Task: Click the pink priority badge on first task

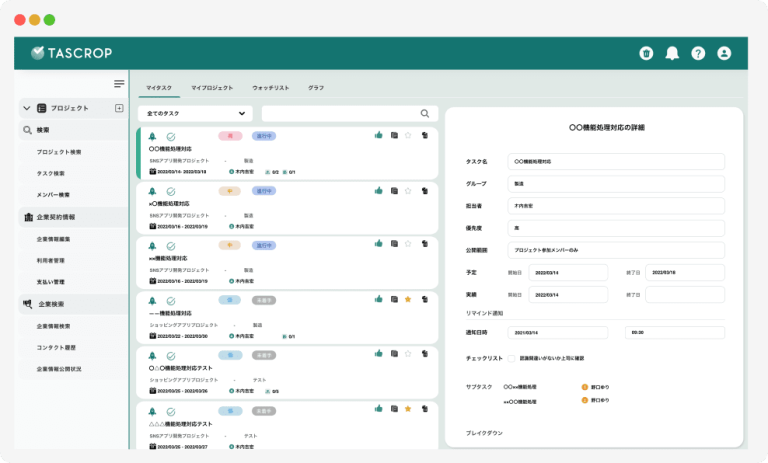Action: tap(229, 135)
